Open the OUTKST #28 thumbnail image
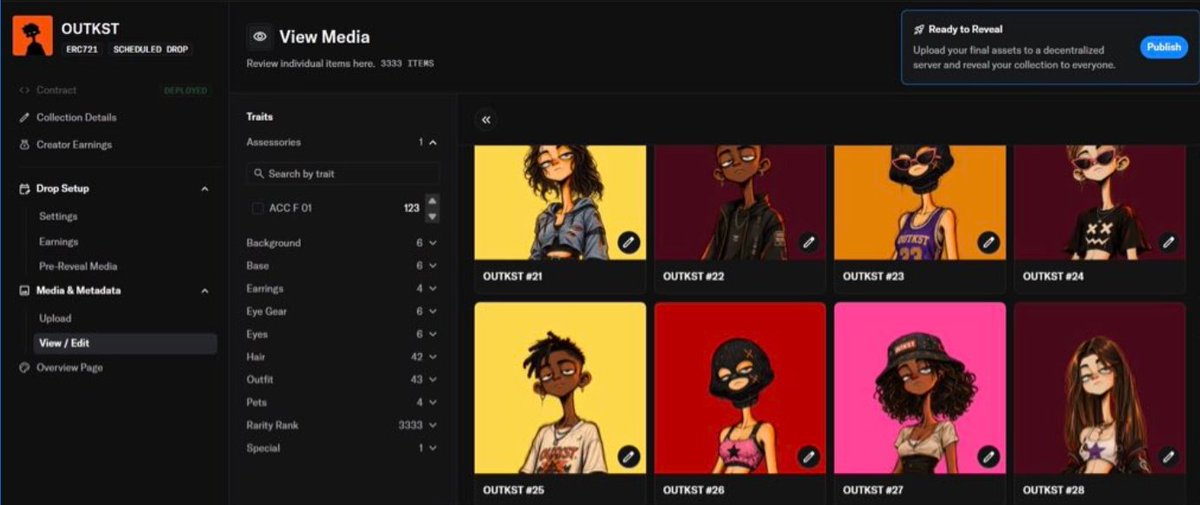This screenshot has height=505, width=1200. [1100, 388]
